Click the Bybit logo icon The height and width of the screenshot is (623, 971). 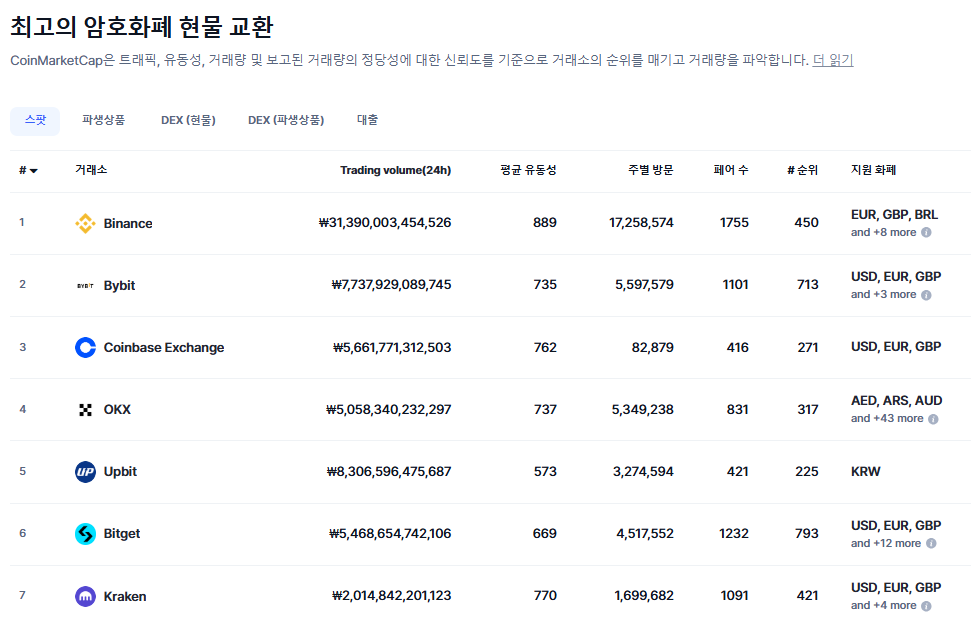click(x=85, y=285)
